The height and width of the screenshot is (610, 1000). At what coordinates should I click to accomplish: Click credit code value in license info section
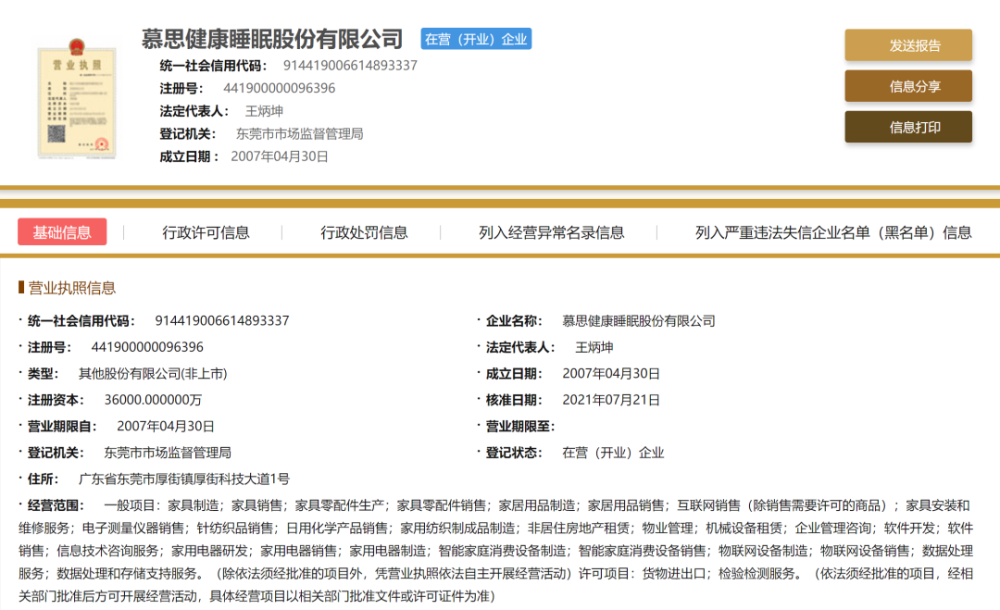tap(222, 320)
